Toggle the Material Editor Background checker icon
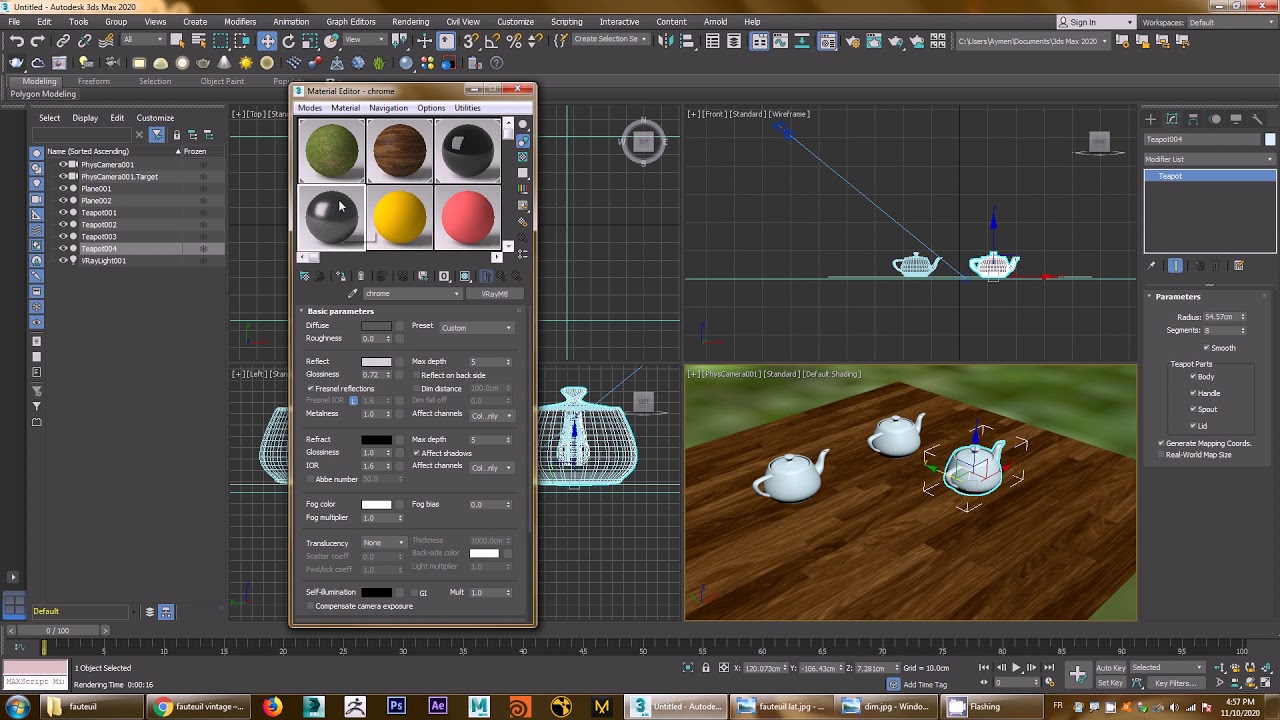The height and width of the screenshot is (720, 1280). (522, 157)
